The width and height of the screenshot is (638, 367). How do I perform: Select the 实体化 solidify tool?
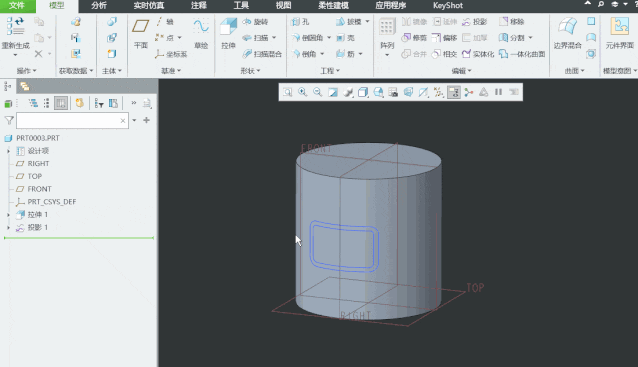(x=478, y=54)
